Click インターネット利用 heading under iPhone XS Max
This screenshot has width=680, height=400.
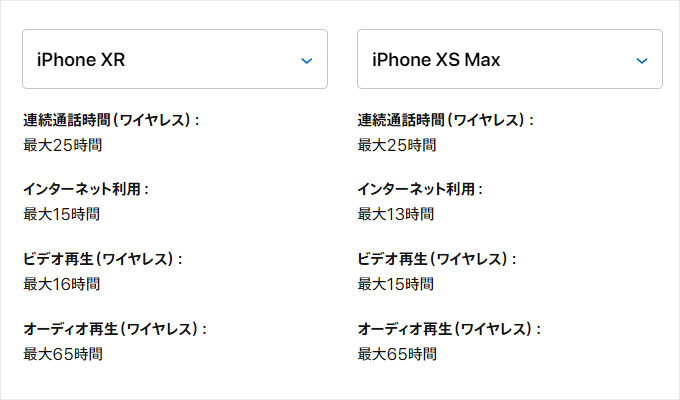(420, 189)
